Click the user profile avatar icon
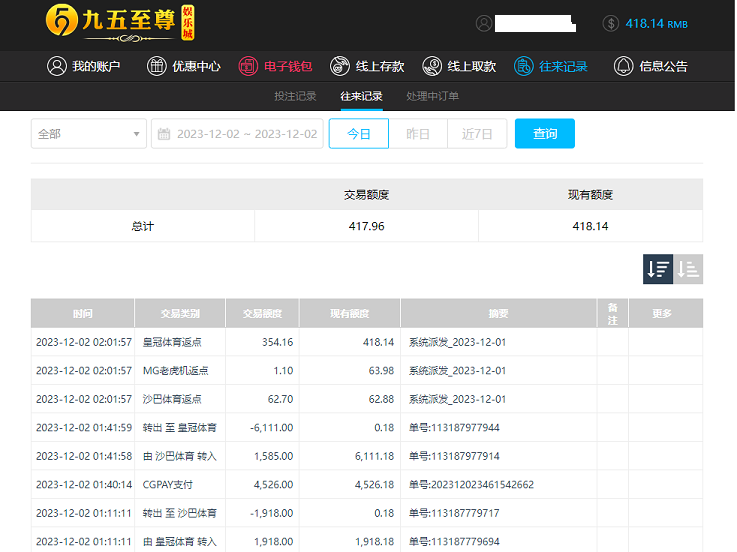The width and height of the screenshot is (737, 552). pyautogui.click(x=484, y=23)
